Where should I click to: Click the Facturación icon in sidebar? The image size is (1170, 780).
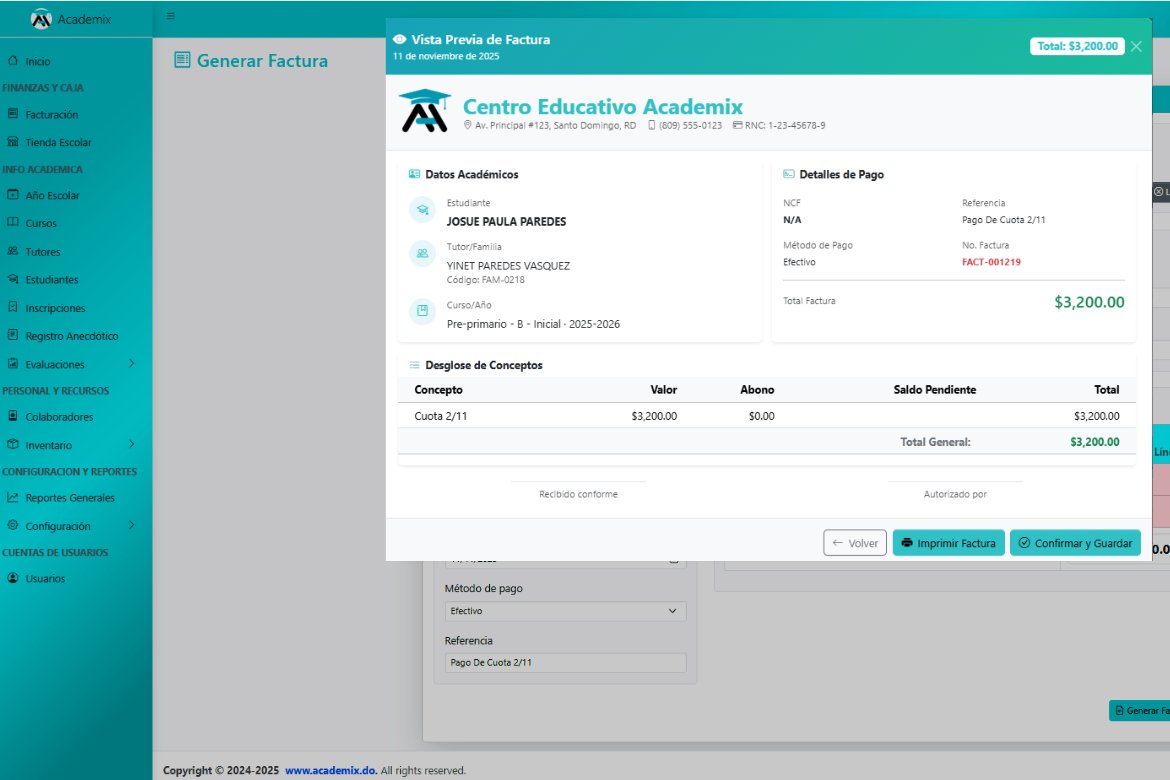13,115
